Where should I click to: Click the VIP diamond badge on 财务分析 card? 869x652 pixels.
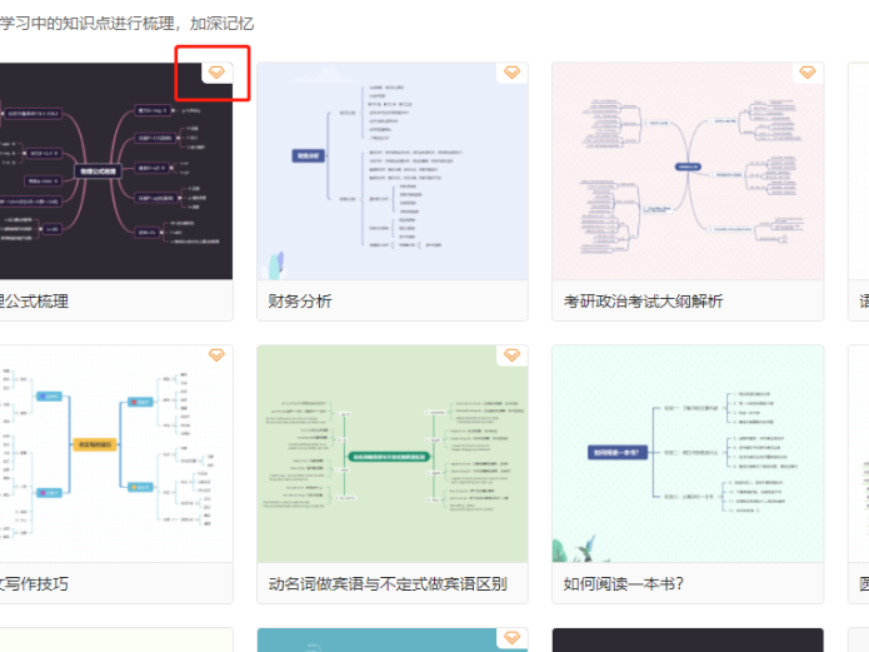coord(512,73)
